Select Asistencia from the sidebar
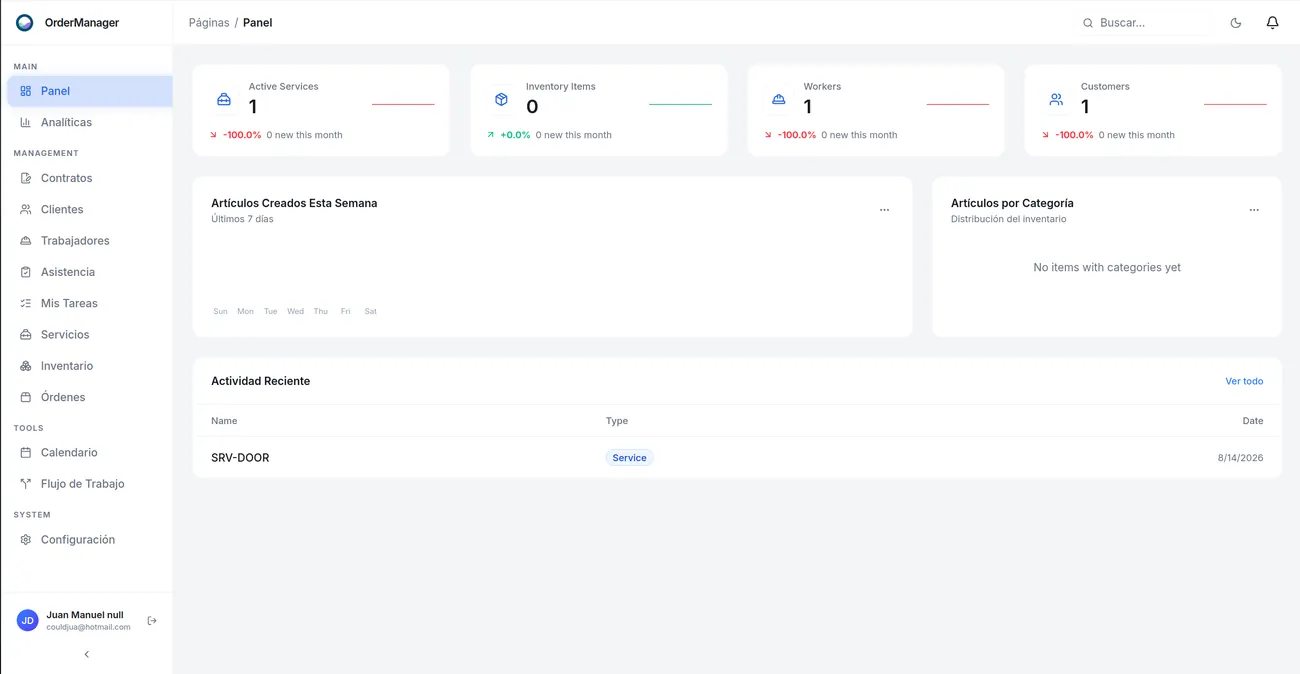This screenshot has height=674, width=1300. pyautogui.click(x=90, y=272)
